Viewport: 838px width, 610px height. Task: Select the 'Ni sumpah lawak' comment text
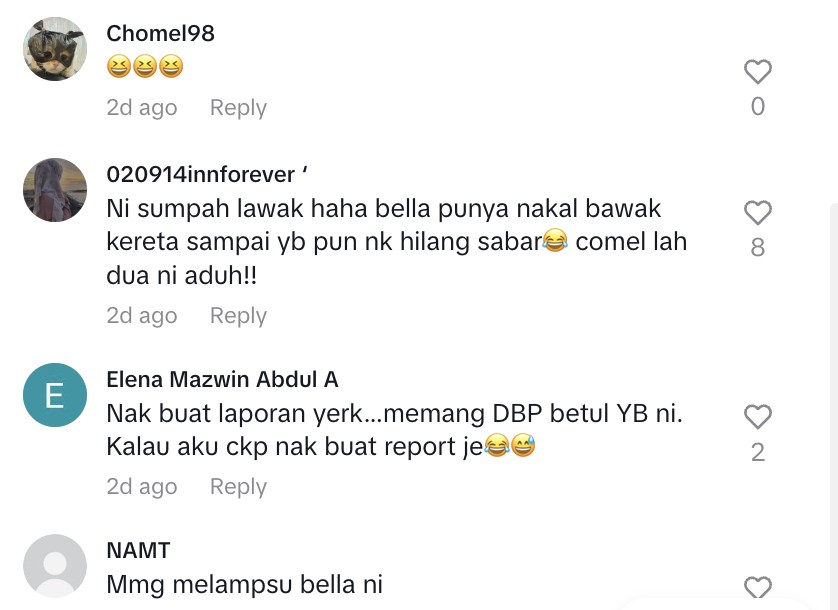(397, 242)
